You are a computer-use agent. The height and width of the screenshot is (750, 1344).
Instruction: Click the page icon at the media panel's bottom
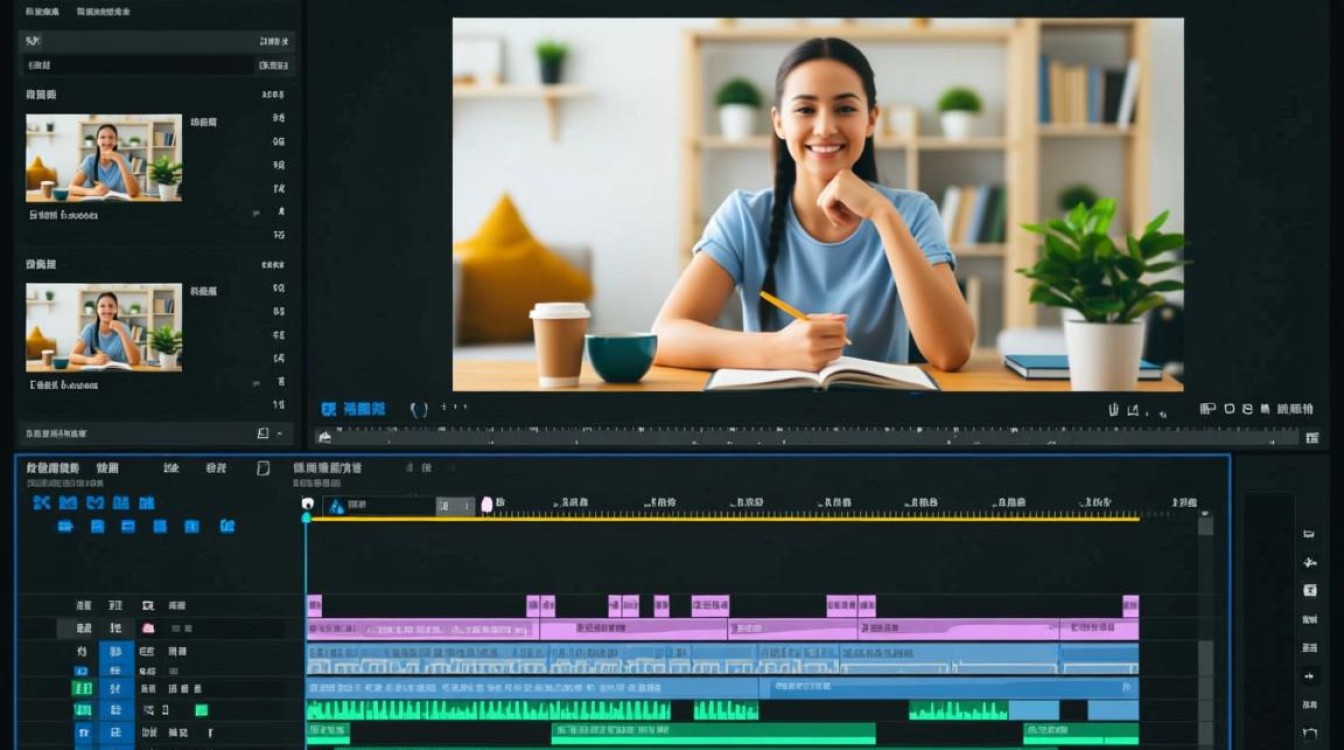click(263, 434)
